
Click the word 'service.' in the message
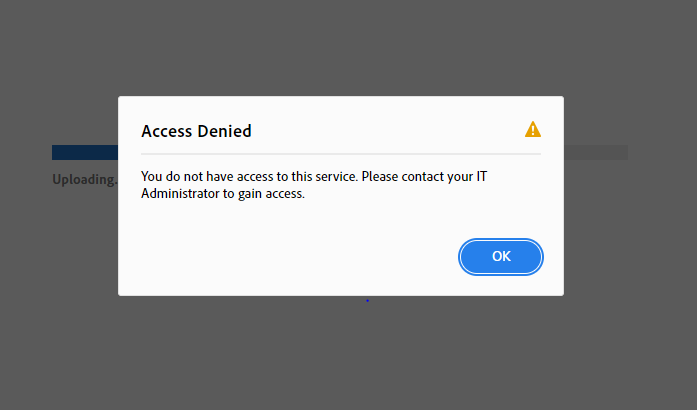tap(332, 177)
